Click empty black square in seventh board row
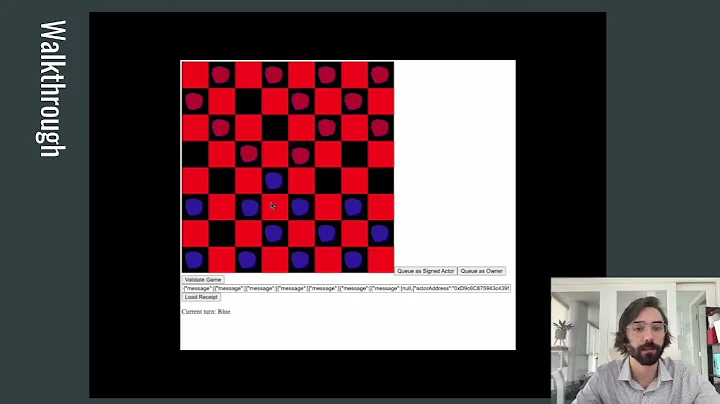 click(x=222, y=233)
